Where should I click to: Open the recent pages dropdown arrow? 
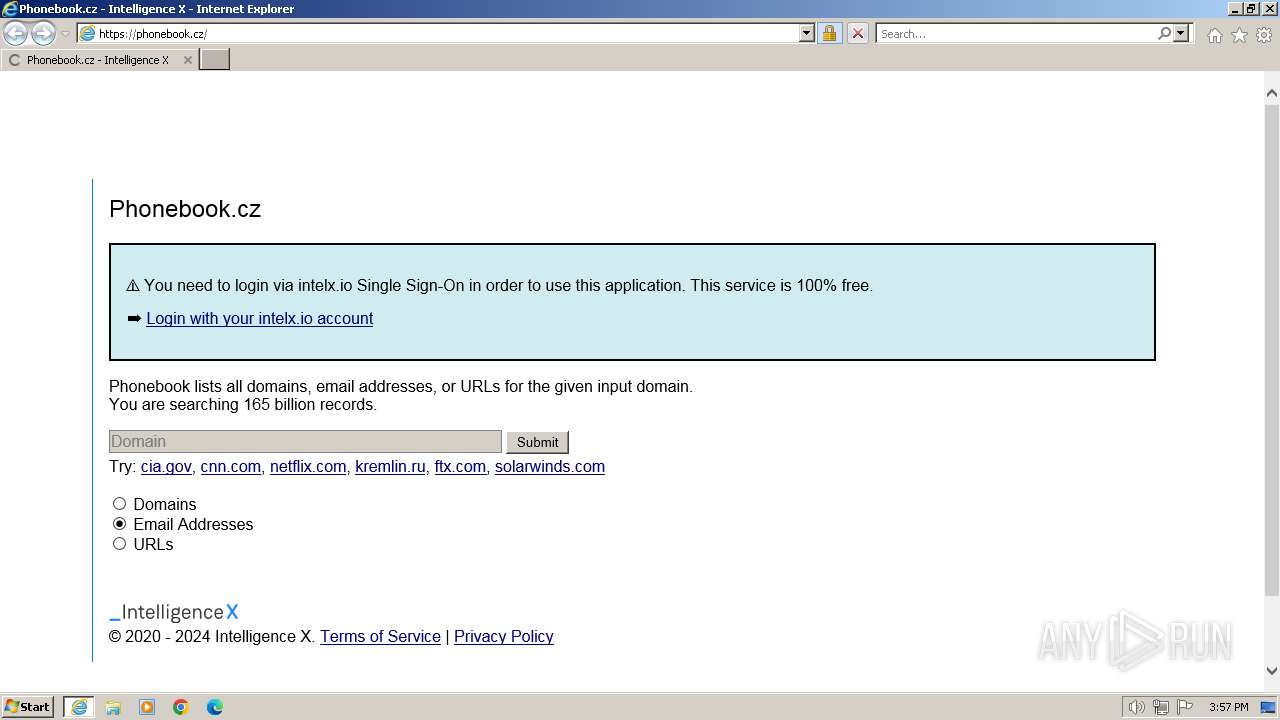point(65,34)
